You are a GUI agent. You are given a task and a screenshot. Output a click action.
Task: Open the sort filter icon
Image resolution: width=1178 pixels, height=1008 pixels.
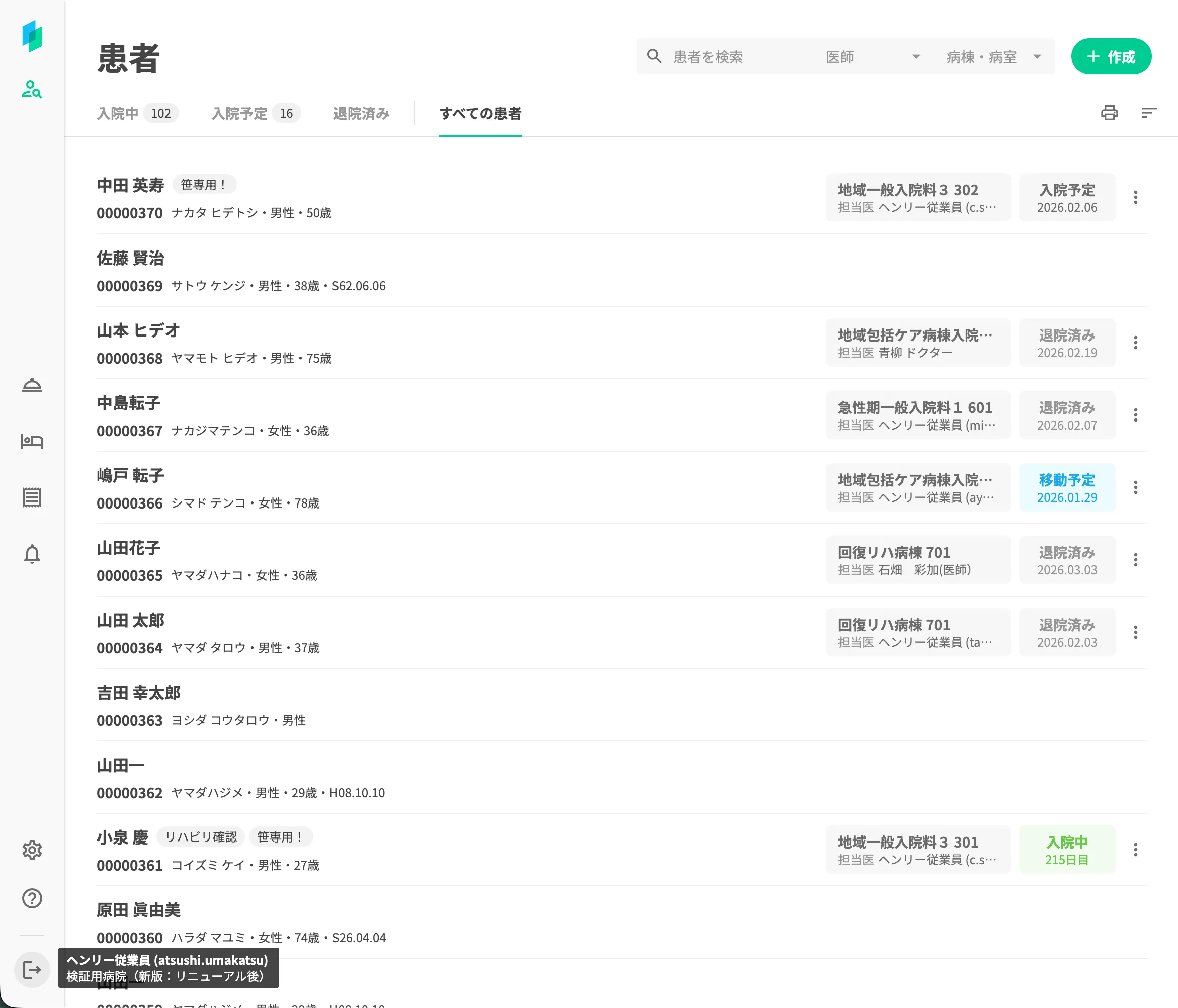pyautogui.click(x=1149, y=113)
